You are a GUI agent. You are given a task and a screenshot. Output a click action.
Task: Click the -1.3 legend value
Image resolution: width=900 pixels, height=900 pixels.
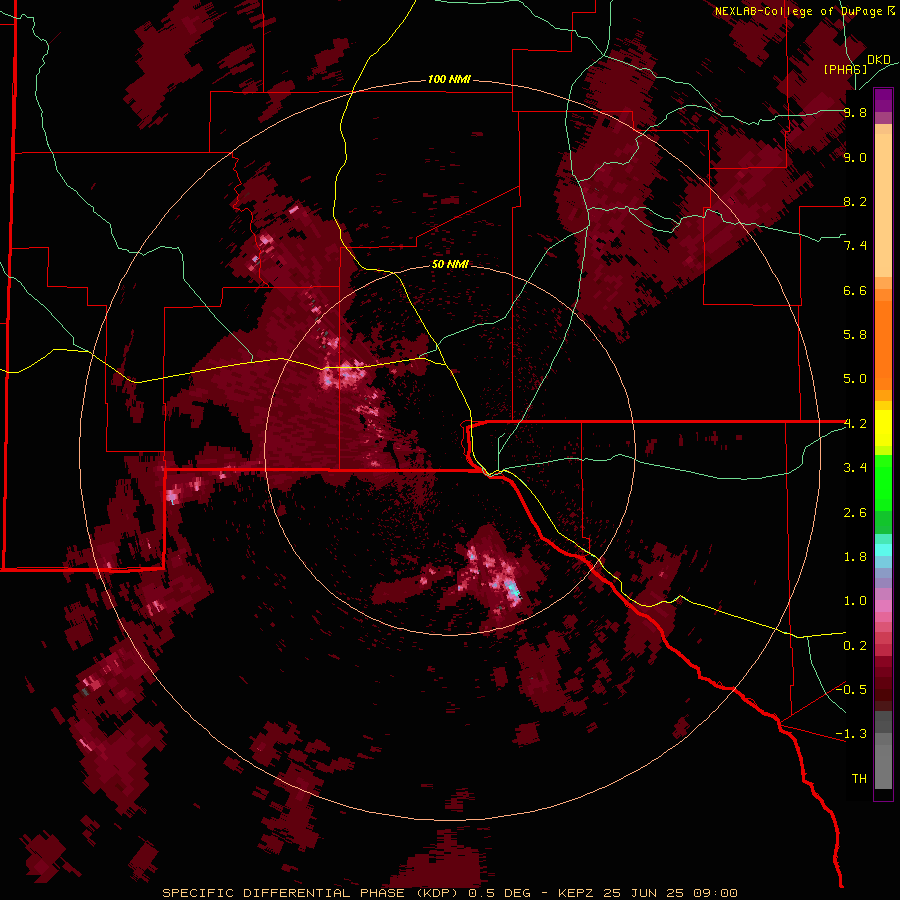point(851,734)
